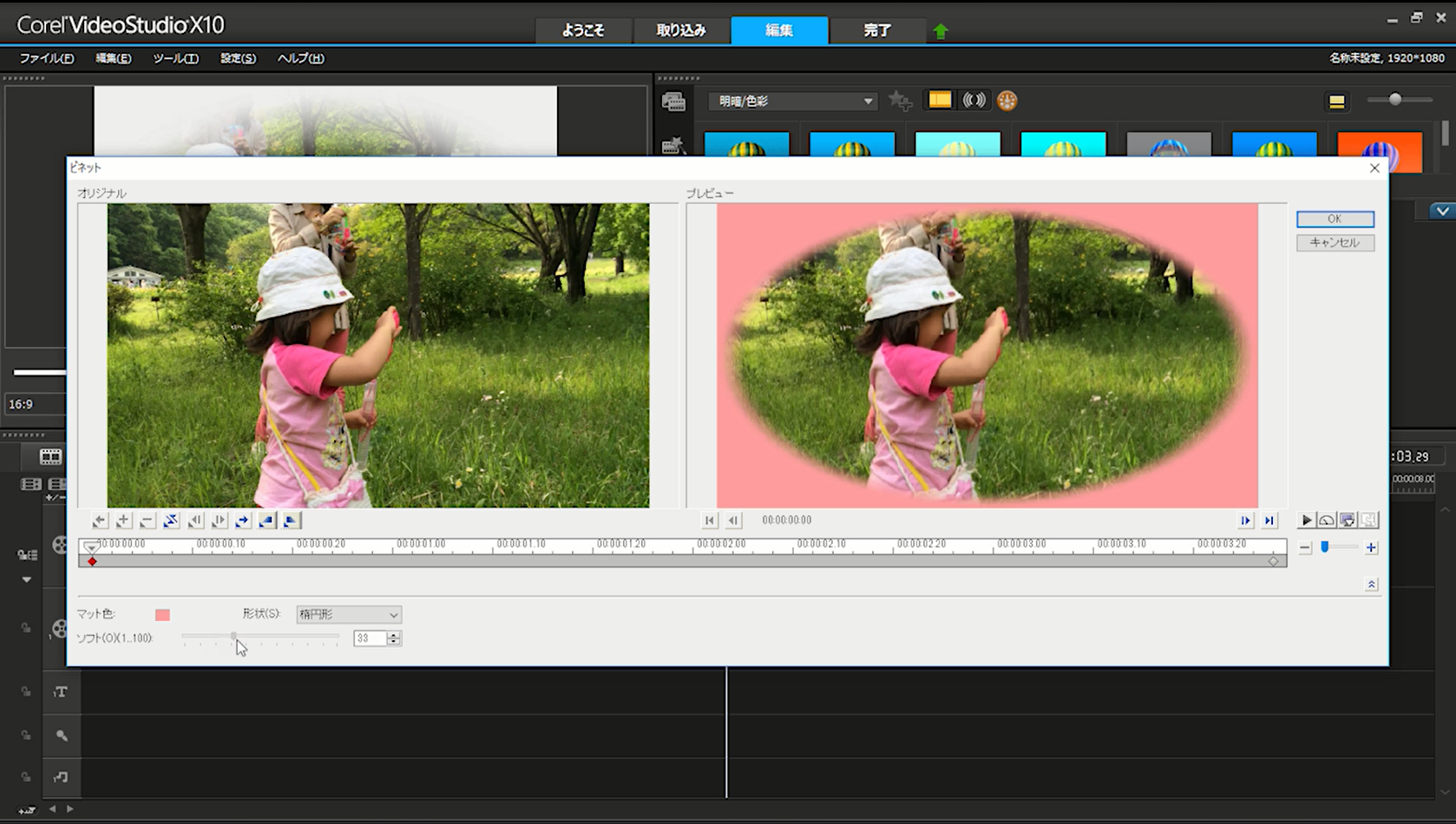Open the ファイル(F) menu

[47, 58]
